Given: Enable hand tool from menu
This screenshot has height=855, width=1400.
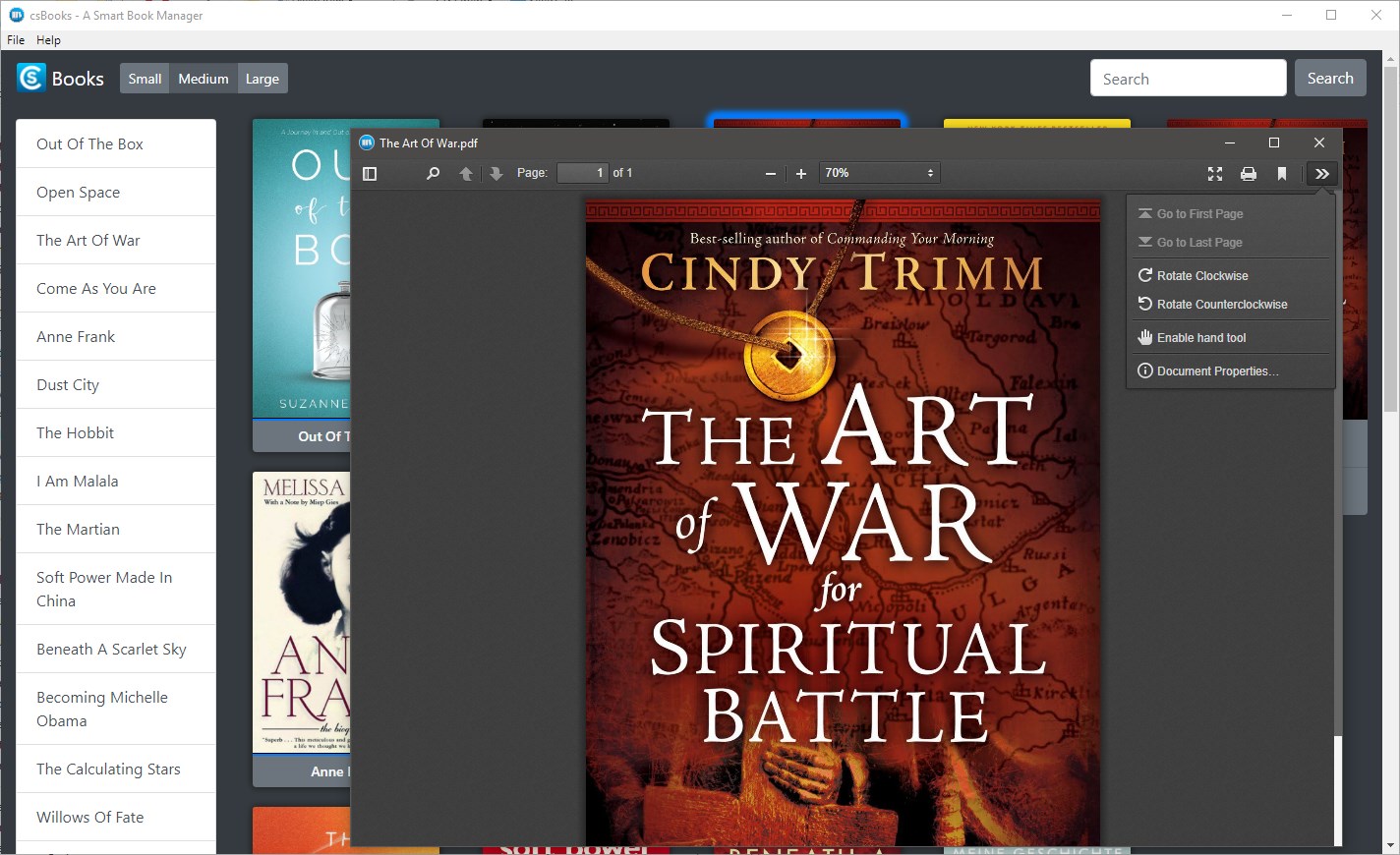Looking at the screenshot, I should 1231,338.
